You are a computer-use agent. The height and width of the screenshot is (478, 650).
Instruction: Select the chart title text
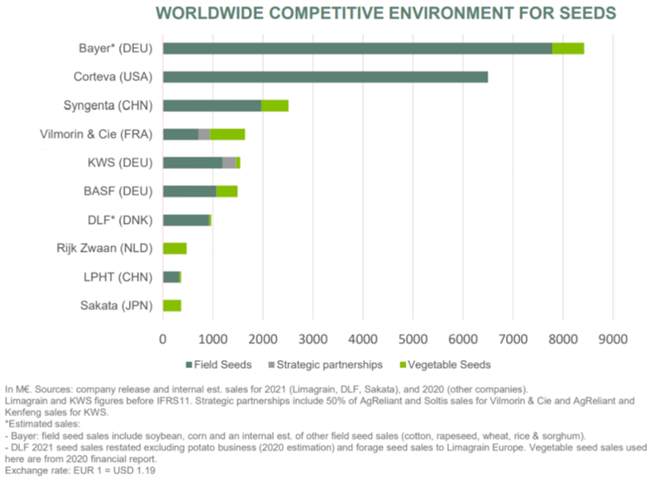(x=384, y=13)
